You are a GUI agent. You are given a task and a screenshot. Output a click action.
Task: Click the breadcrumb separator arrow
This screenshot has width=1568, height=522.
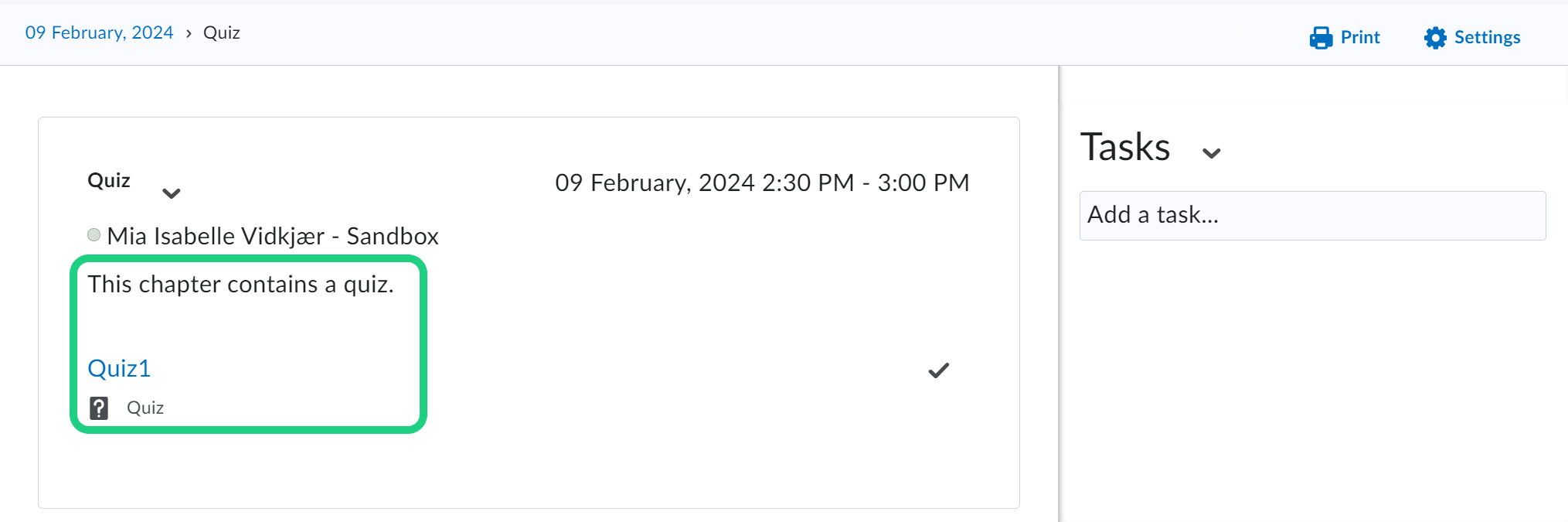[189, 33]
